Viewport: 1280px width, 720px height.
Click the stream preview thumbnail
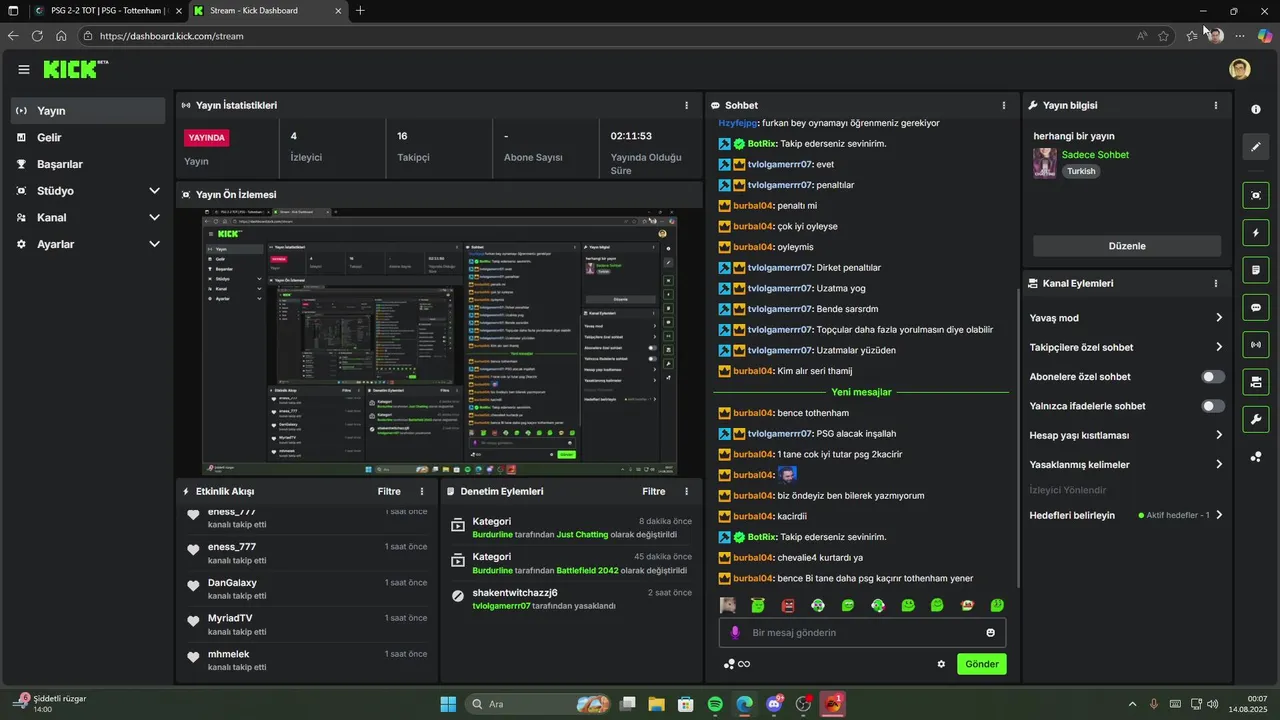click(x=439, y=342)
